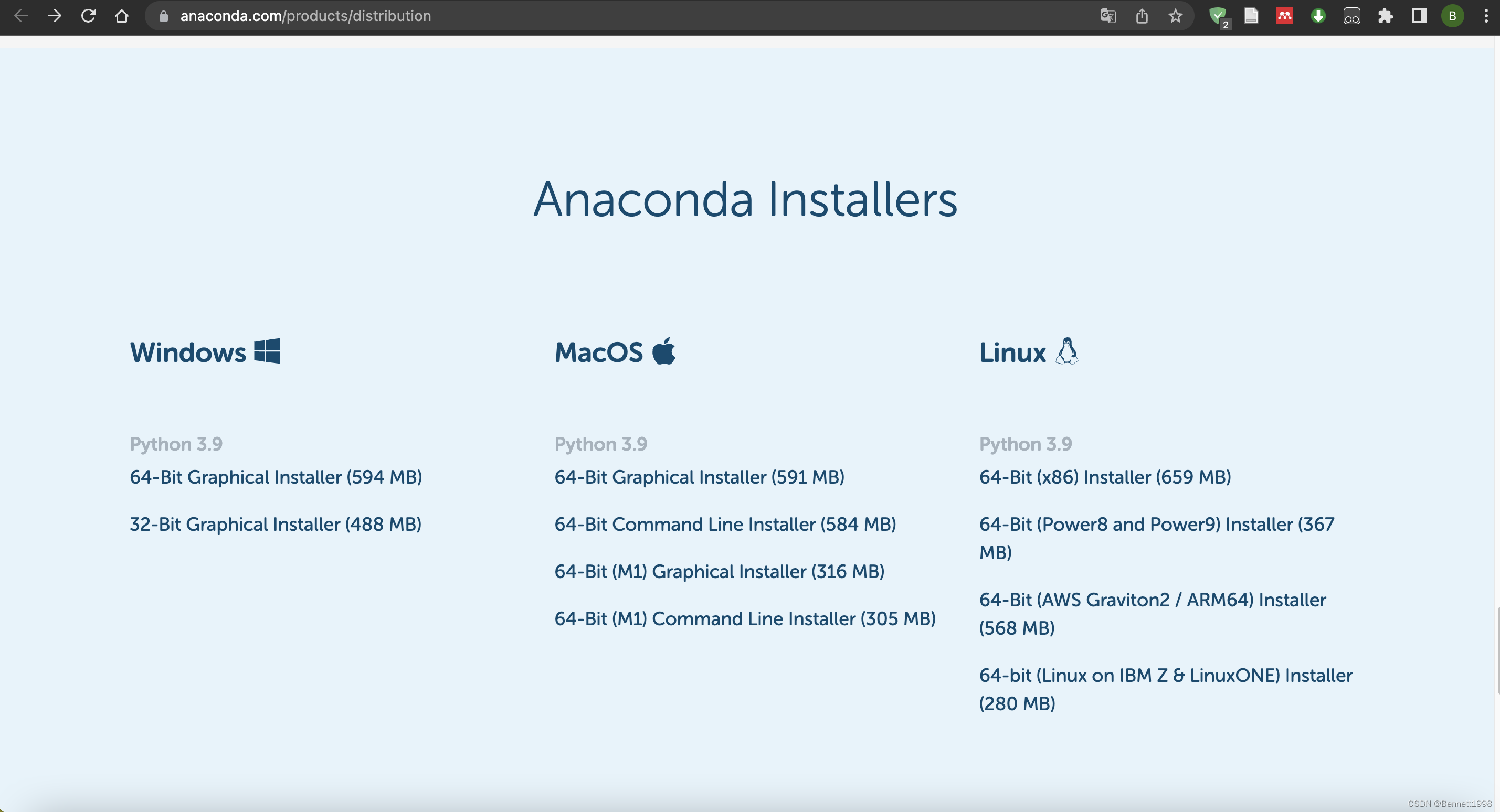This screenshot has width=1500, height=812.
Task: Click the MacOS heading text
Action: 599,352
